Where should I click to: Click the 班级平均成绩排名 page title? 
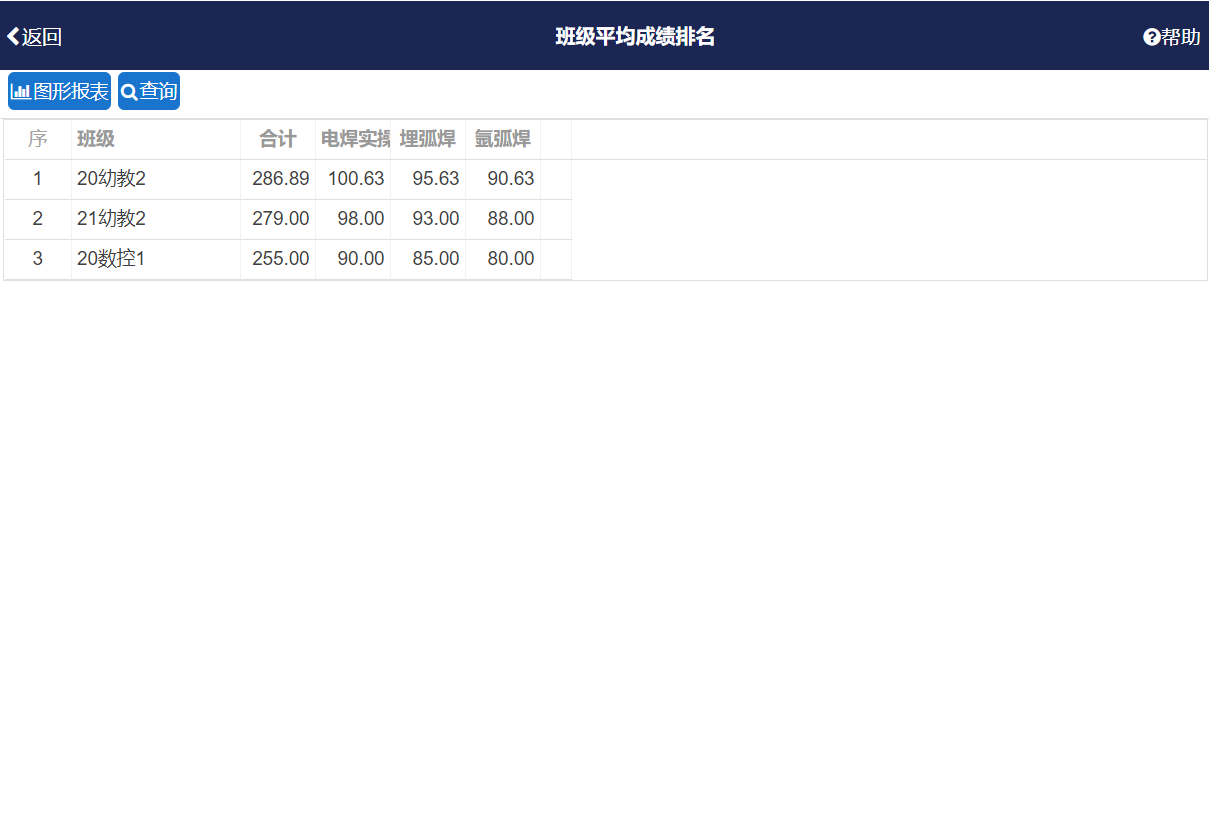point(635,37)
